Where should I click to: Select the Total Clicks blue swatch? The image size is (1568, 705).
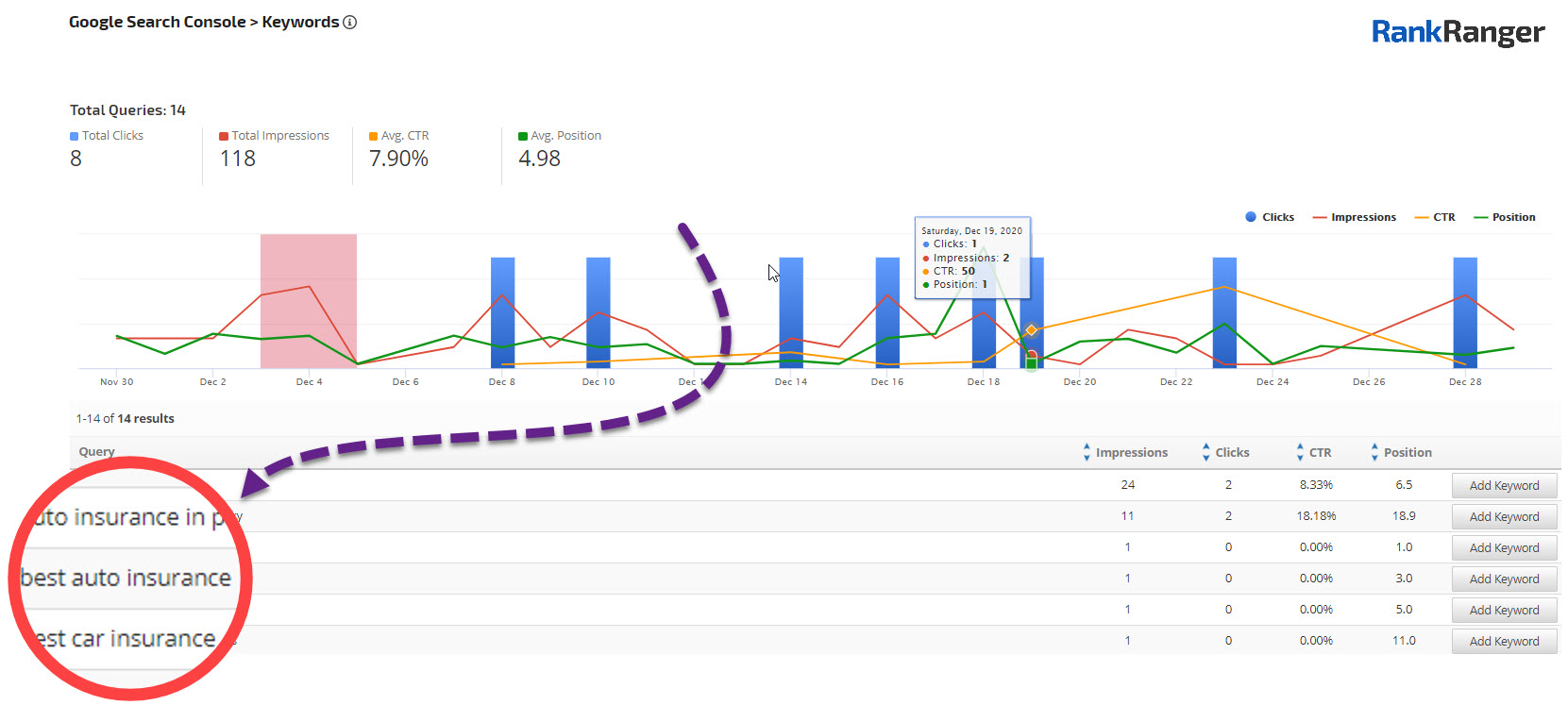click(75, 137)
